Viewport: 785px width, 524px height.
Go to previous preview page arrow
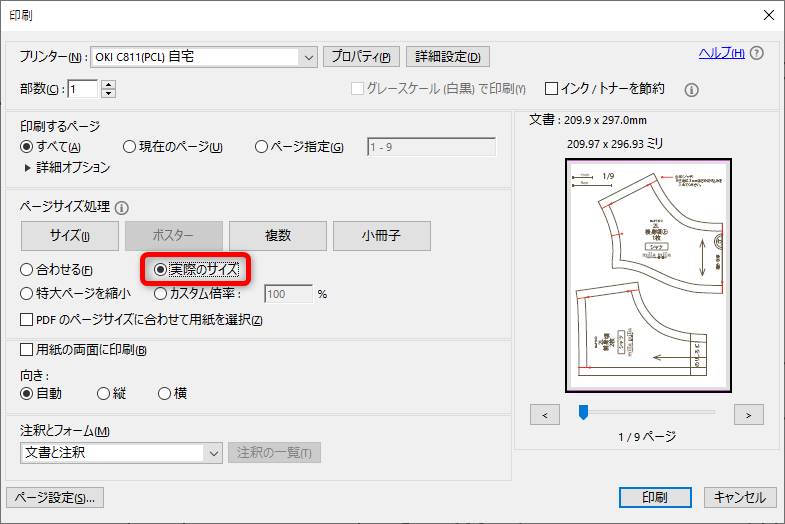click(x=544, y=413)
